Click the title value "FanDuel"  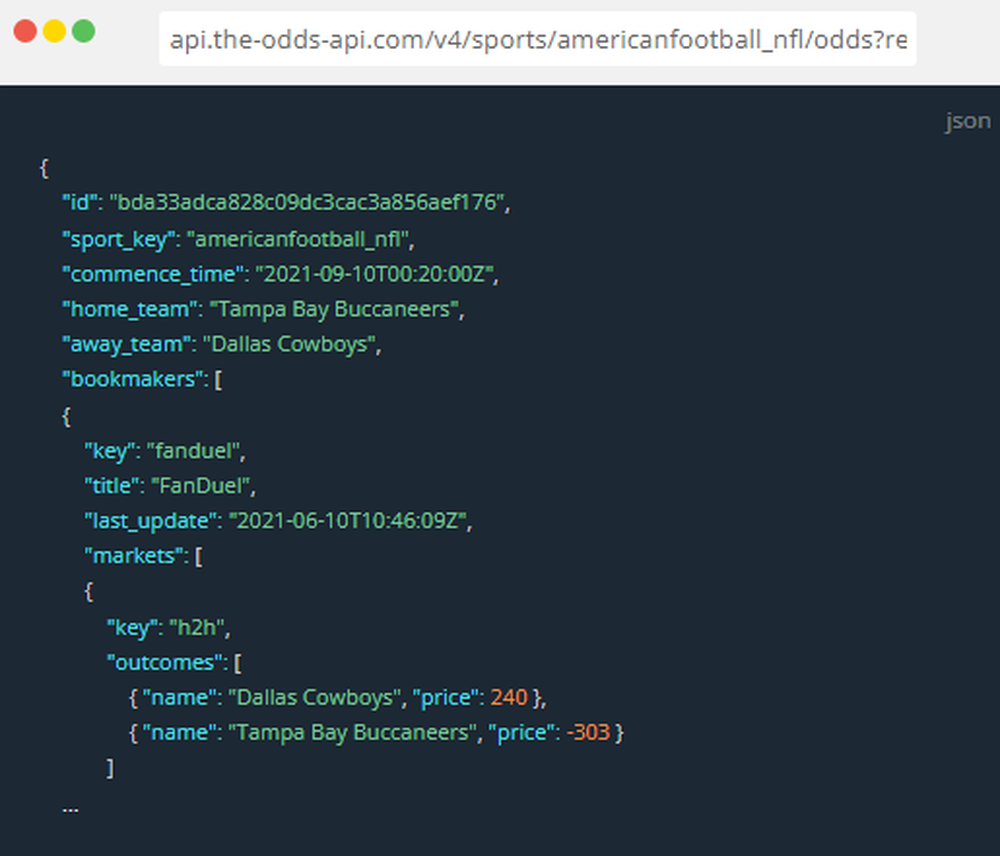[200, 486]
